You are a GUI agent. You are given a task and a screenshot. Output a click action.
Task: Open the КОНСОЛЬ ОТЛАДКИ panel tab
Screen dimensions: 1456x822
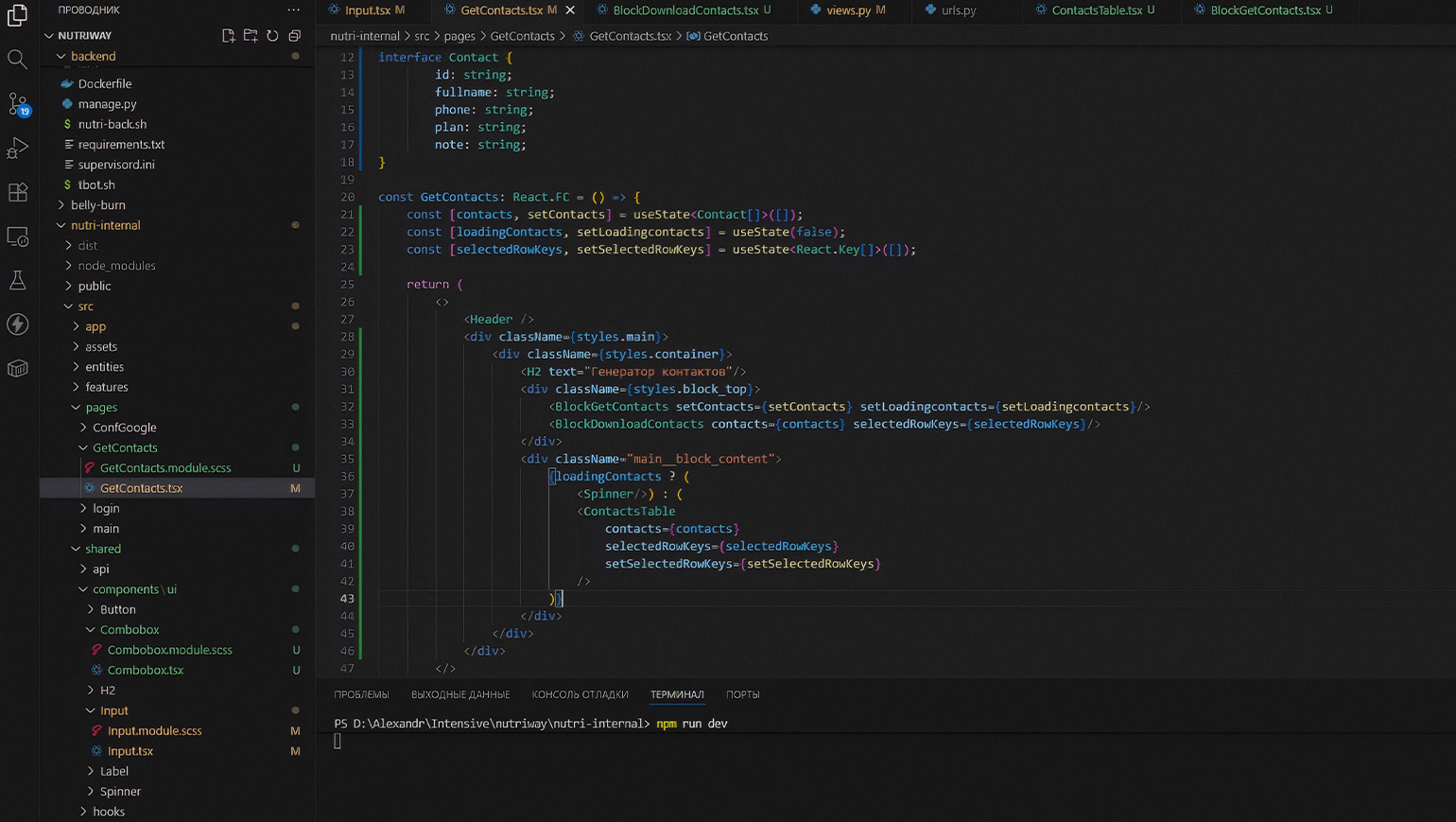click(x=580, y=694)
